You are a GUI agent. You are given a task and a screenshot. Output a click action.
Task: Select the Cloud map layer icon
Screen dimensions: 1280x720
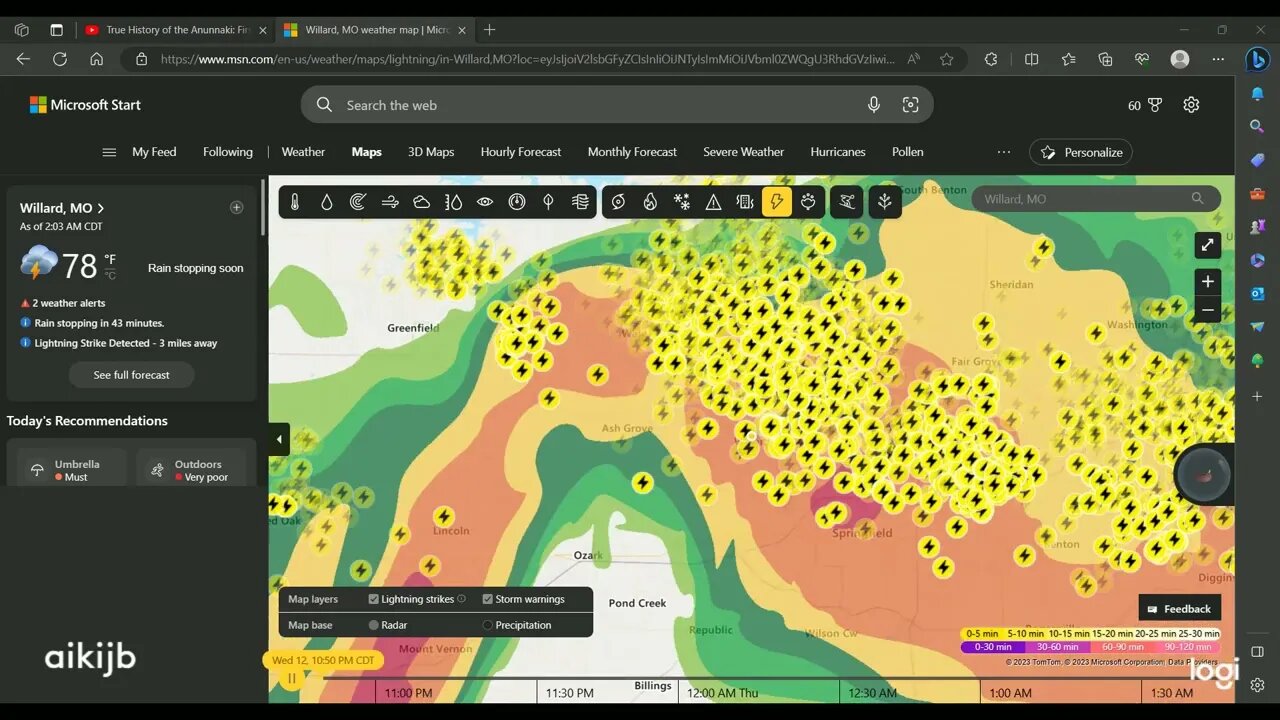click(422, 202)
